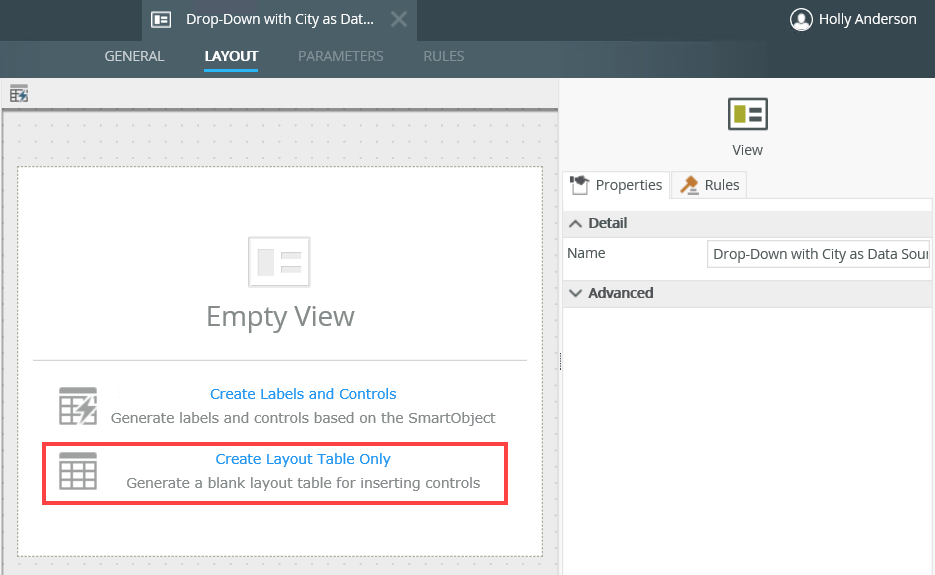Close the Drop-Down with City tab
The height and width of the screenshot is (575, 935).
399,20
